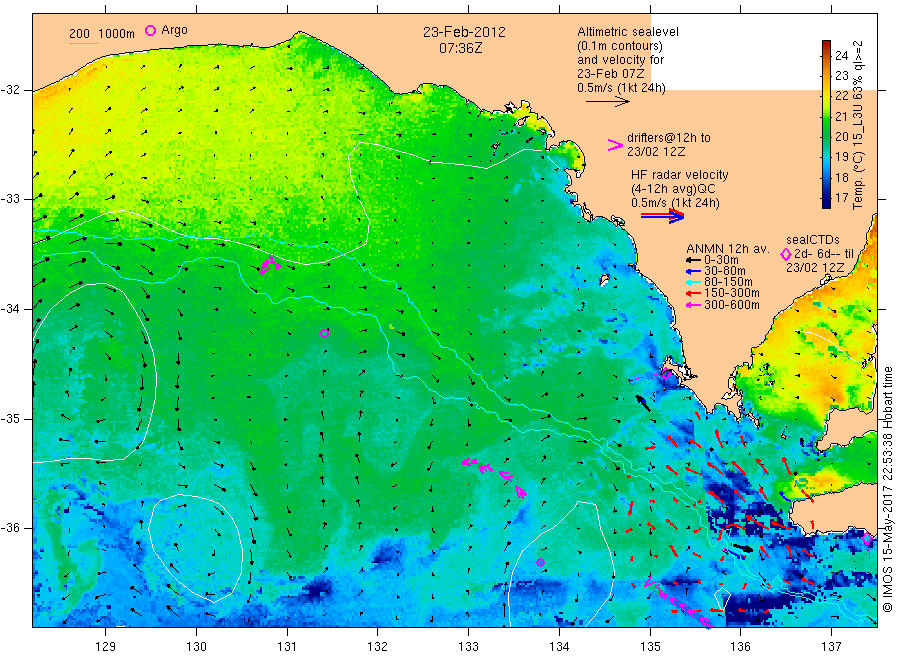
Task: Click the black altimetric velocity scale arrow
Action: coord(607,102)
